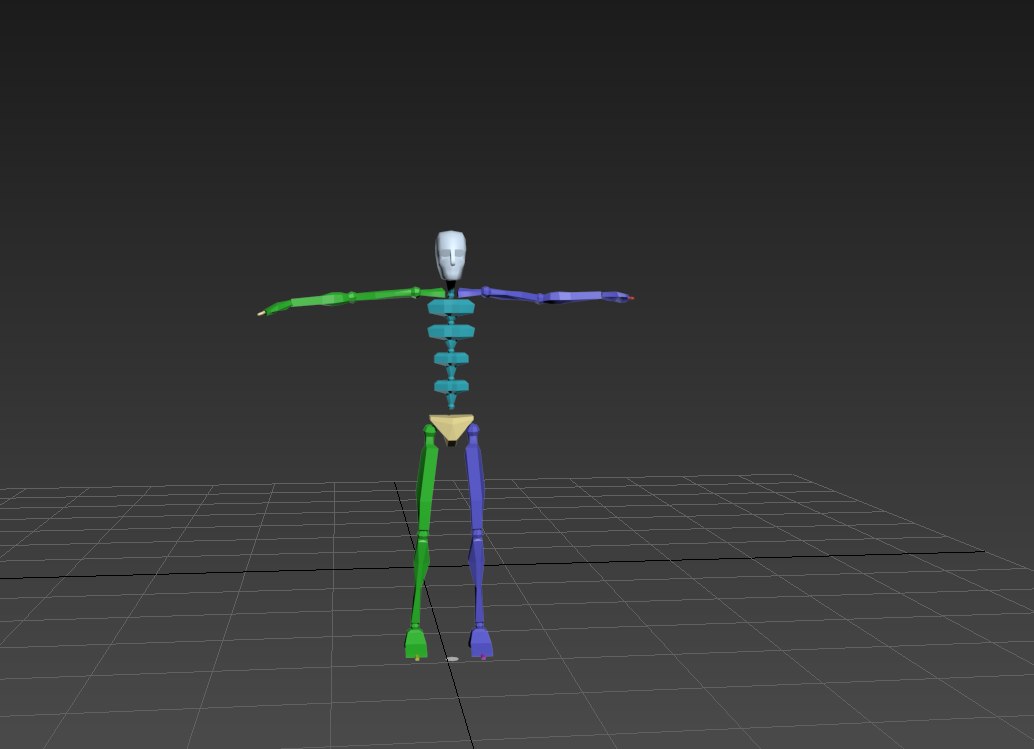1034x749 pixels.
Task: Select the blue upper arm bone
Action: [x=513, y=294]
